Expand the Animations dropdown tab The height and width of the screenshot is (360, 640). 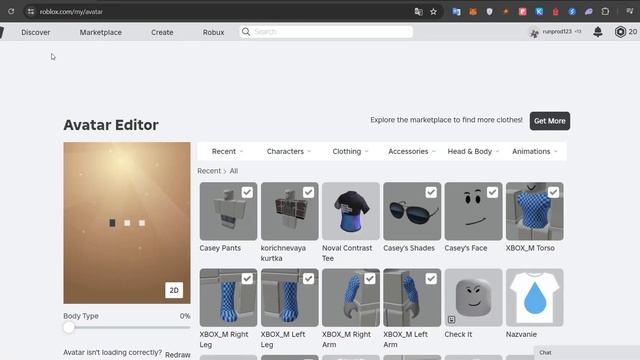pyautogui.click(x=534, y=151)
